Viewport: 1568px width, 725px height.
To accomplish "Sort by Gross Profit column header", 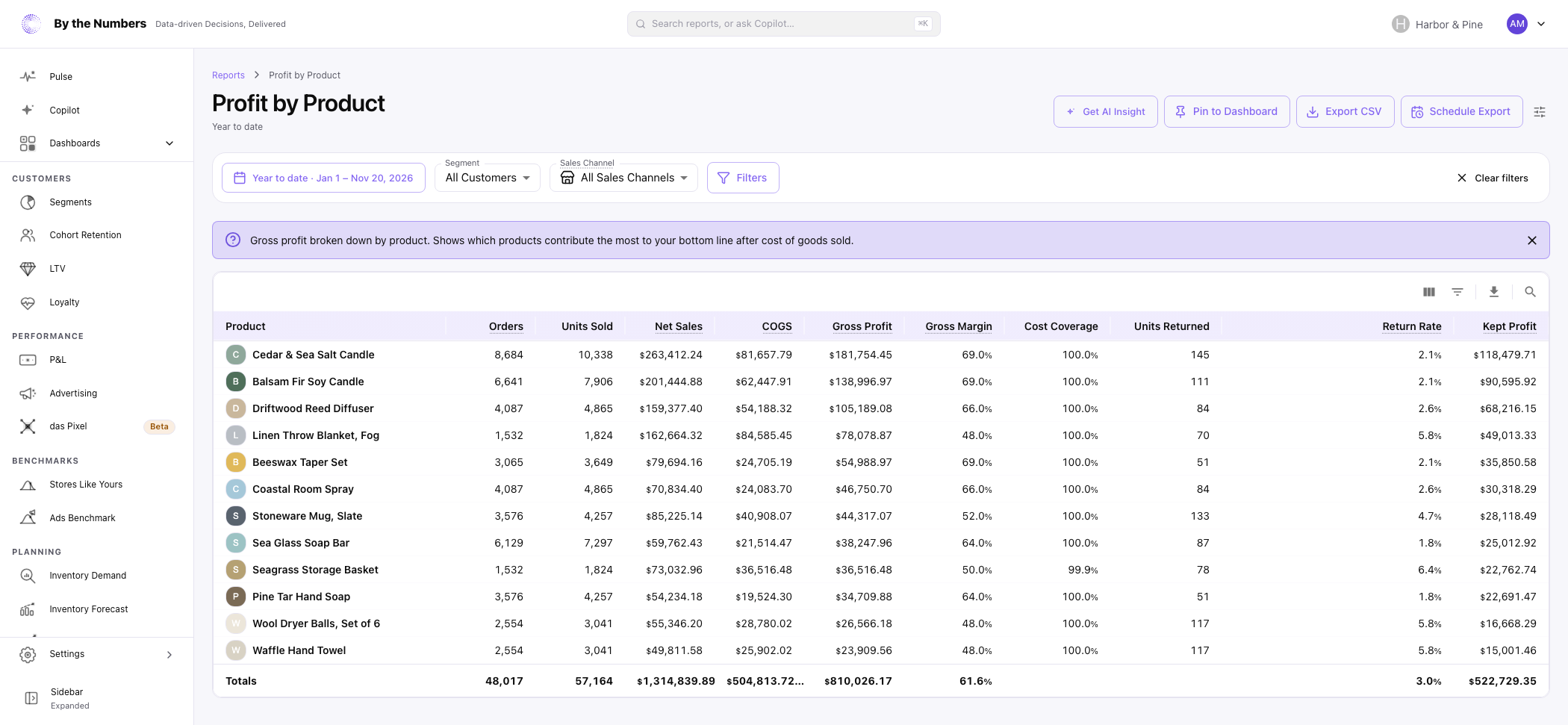I will coord(862,326).
